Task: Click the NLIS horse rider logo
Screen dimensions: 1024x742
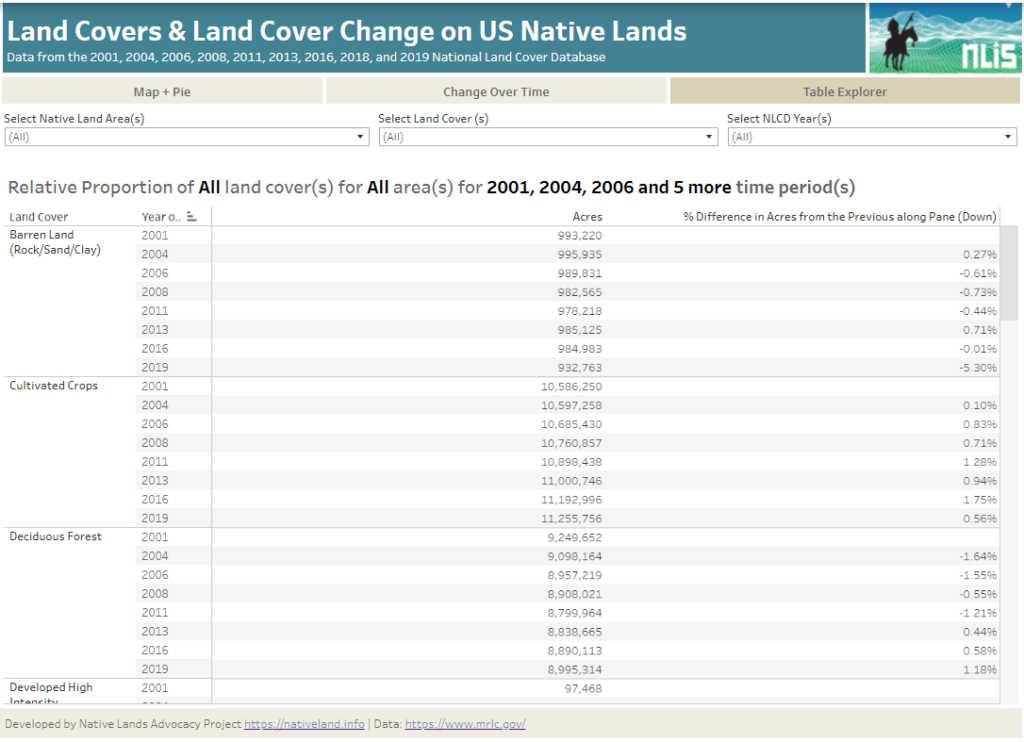Action: (x=945, y=38)
